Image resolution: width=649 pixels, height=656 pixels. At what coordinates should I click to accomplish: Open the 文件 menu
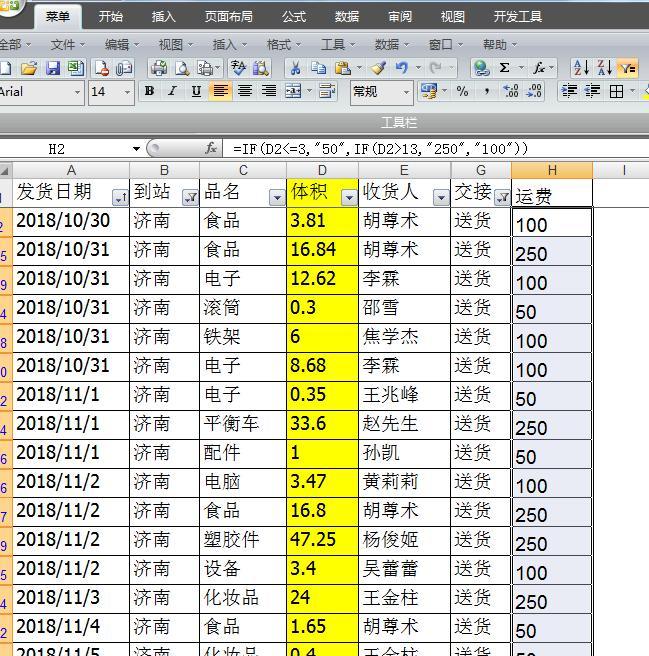coord(67,44)
